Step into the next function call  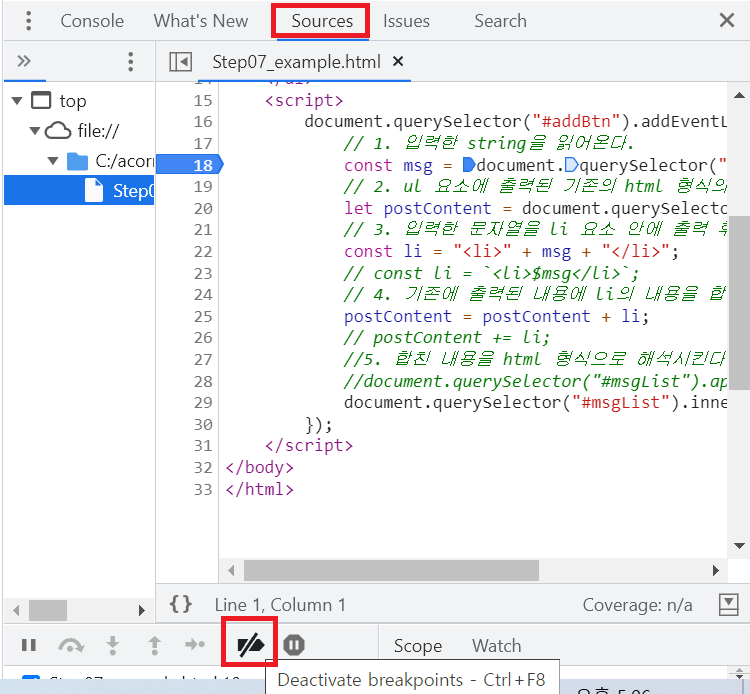click(x=112, y=645)
